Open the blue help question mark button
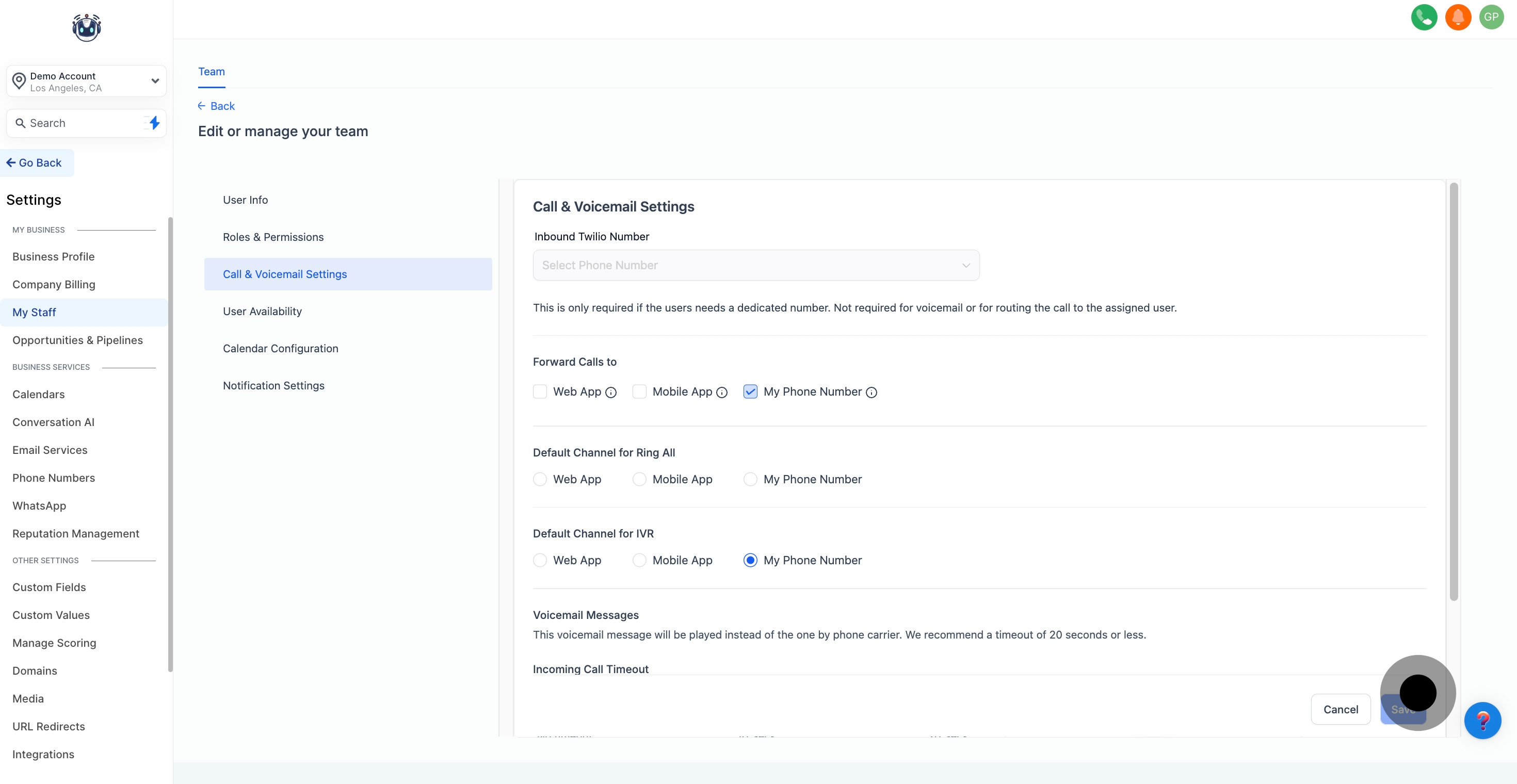1517x784 pixels. tap(1482, 721)
